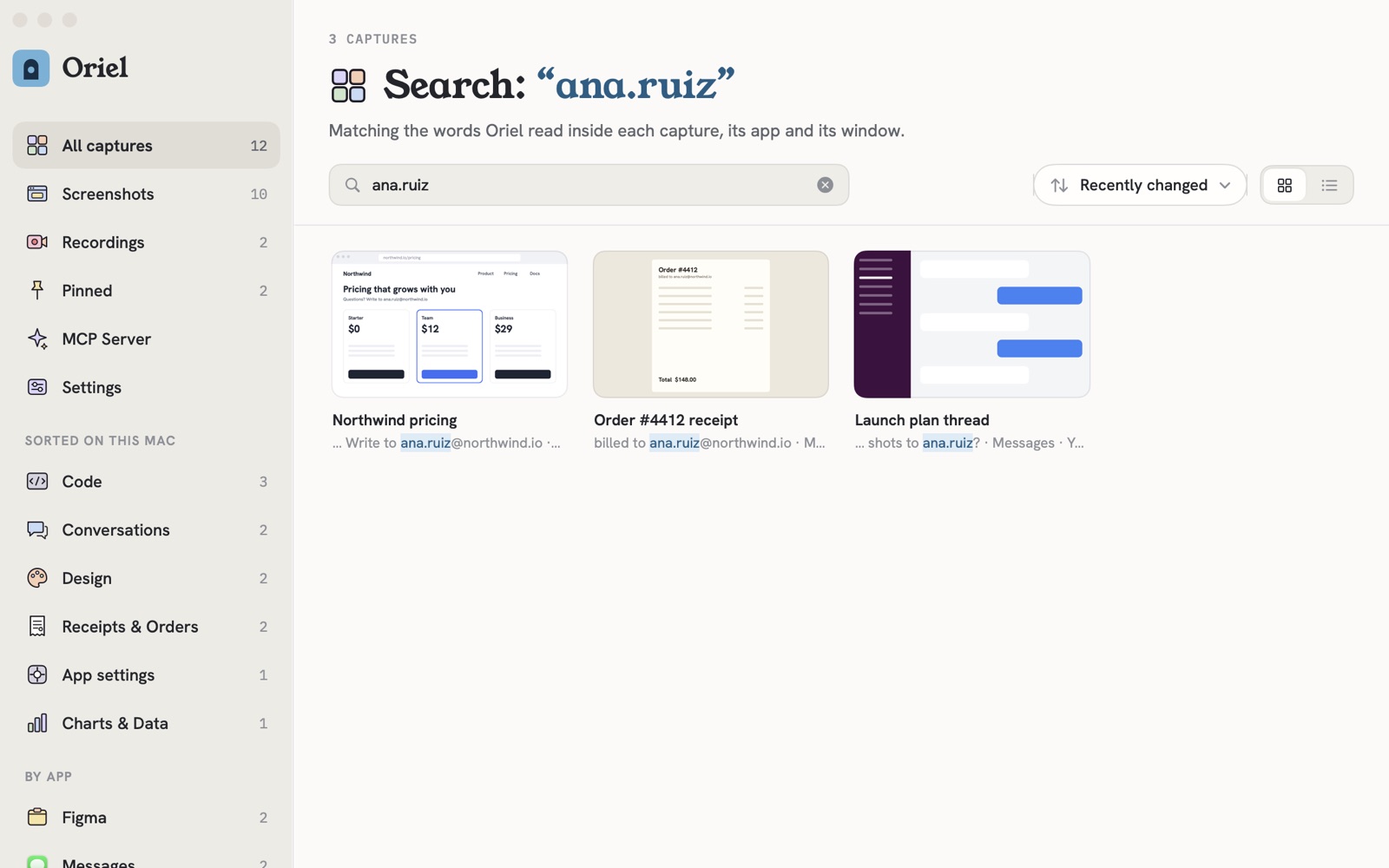1389x868 pixels.
Task: Click the Northwind pricing title
Action: click(394, 420)
